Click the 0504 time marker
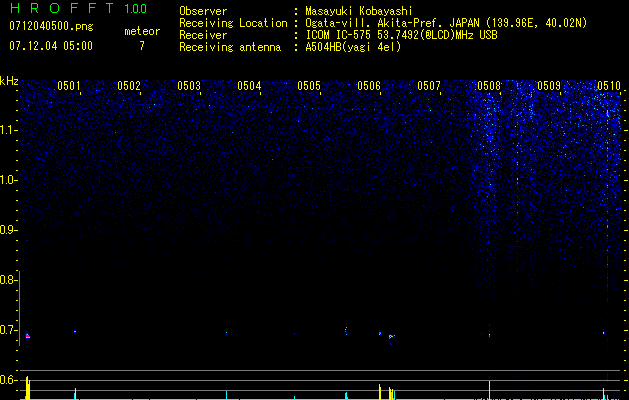Image resolution: width=629 pixels, height=400 pixels. 249,86
